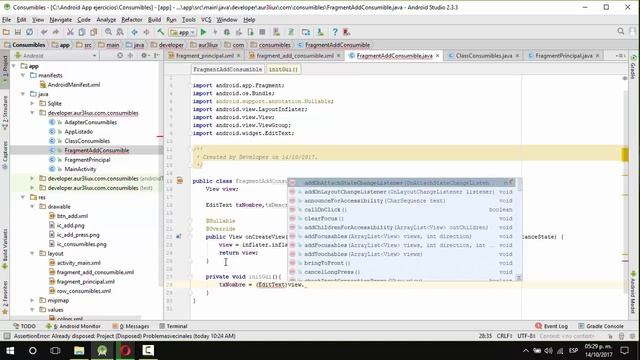Close the FragmentAddConsumible.java tab
Image resolution: width=640 pixels, height=360 pixels.
(438, 56)
